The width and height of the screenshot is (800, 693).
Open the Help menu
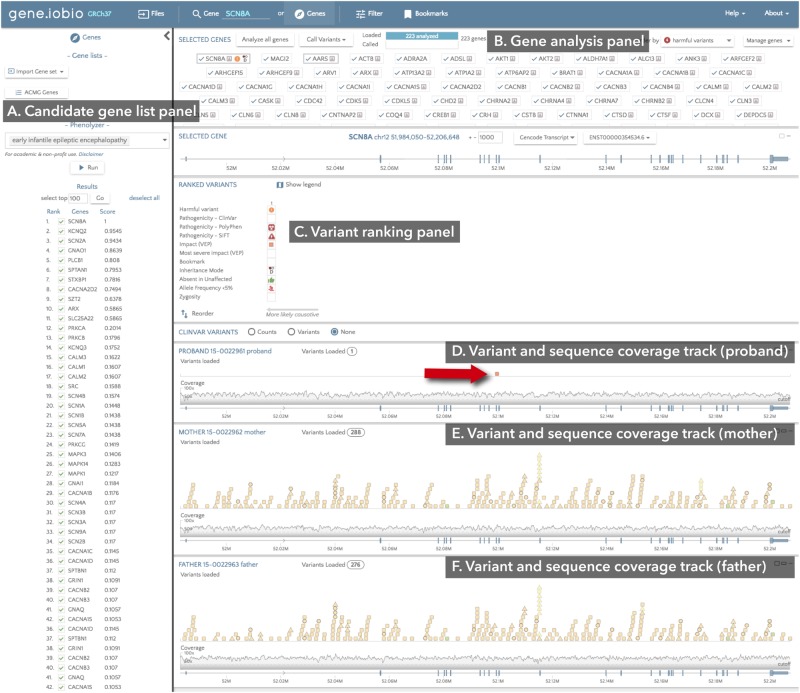(736, 14)
